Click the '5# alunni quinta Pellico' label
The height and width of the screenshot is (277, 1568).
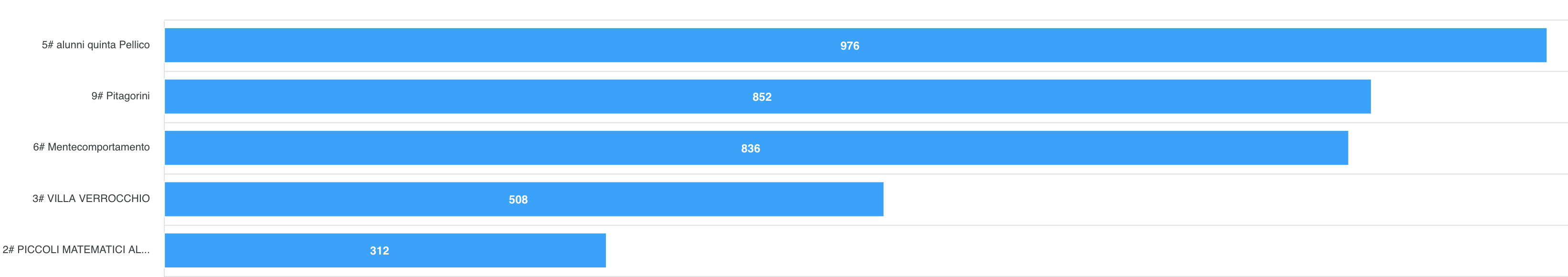click(95, 45)
